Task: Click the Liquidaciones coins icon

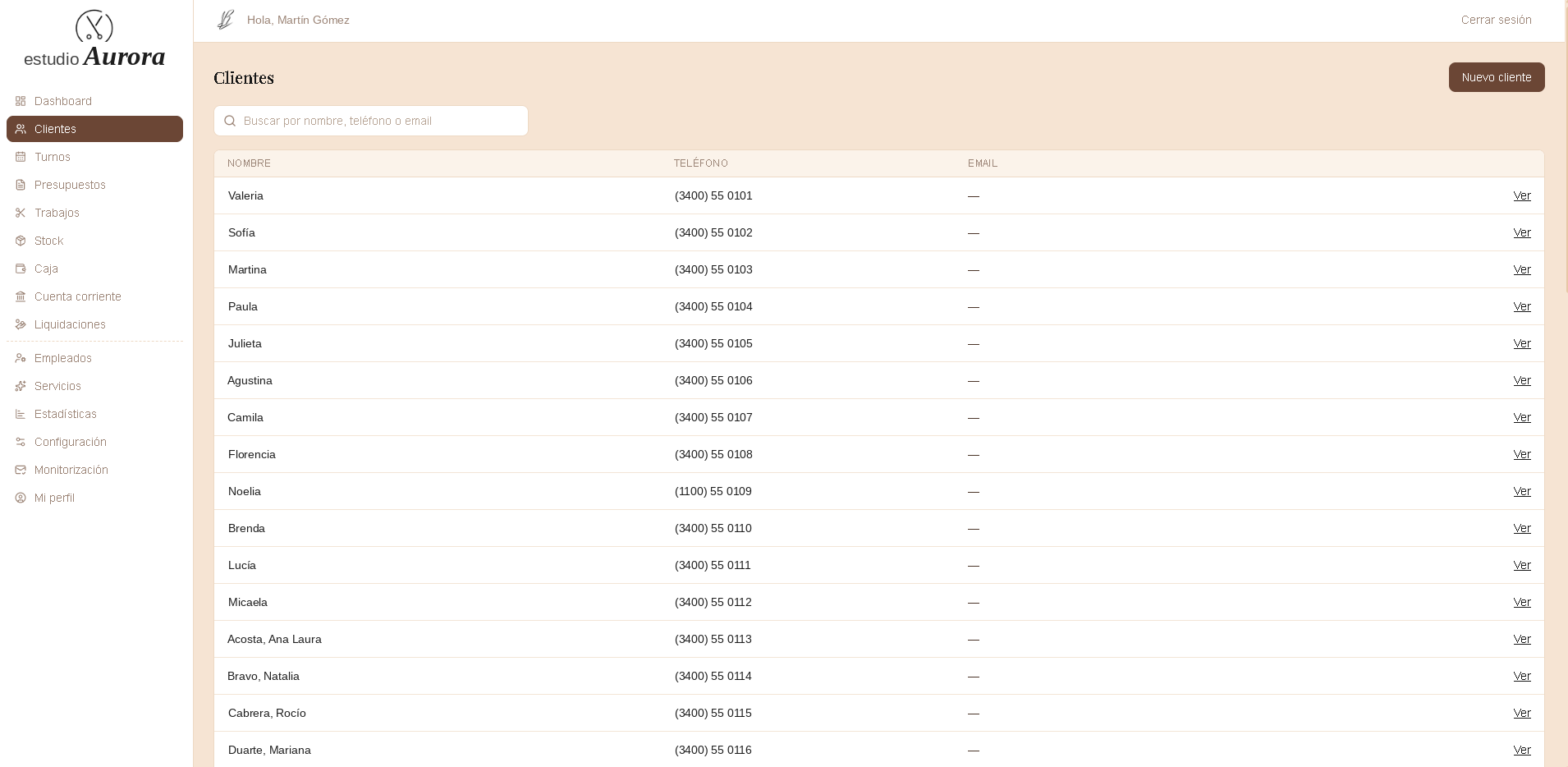Action: pos(21,324)
